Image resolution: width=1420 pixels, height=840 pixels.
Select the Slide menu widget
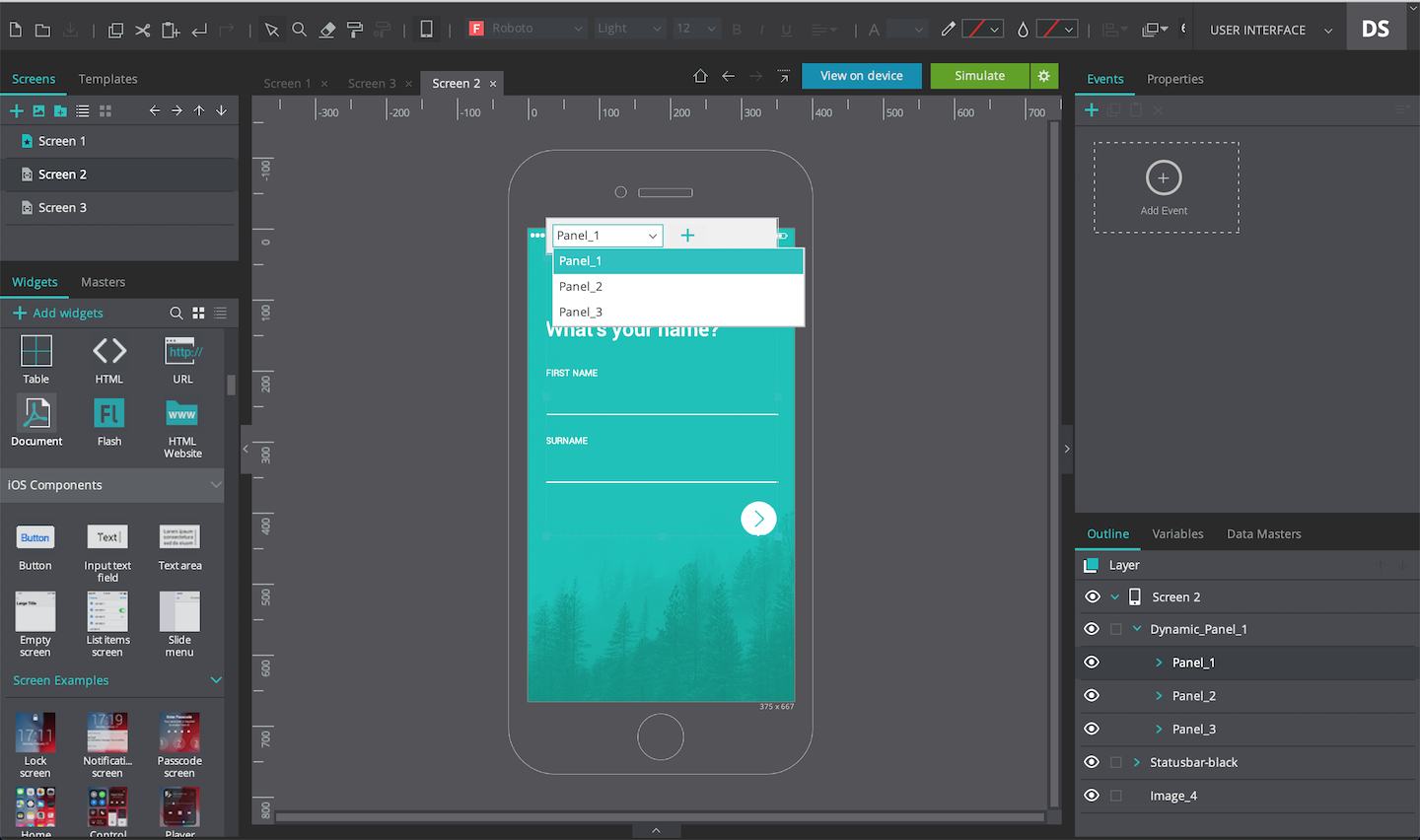tap(178, 612)
